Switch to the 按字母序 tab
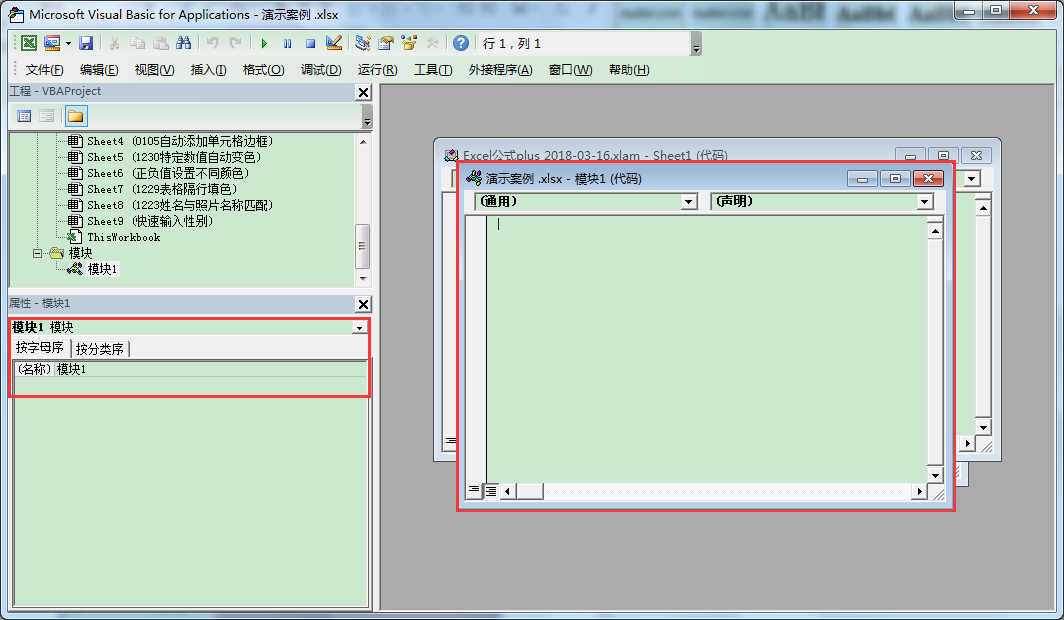The width and height of the screenshot is (1064, 620). pyautogui.click(x=40, y=348)
